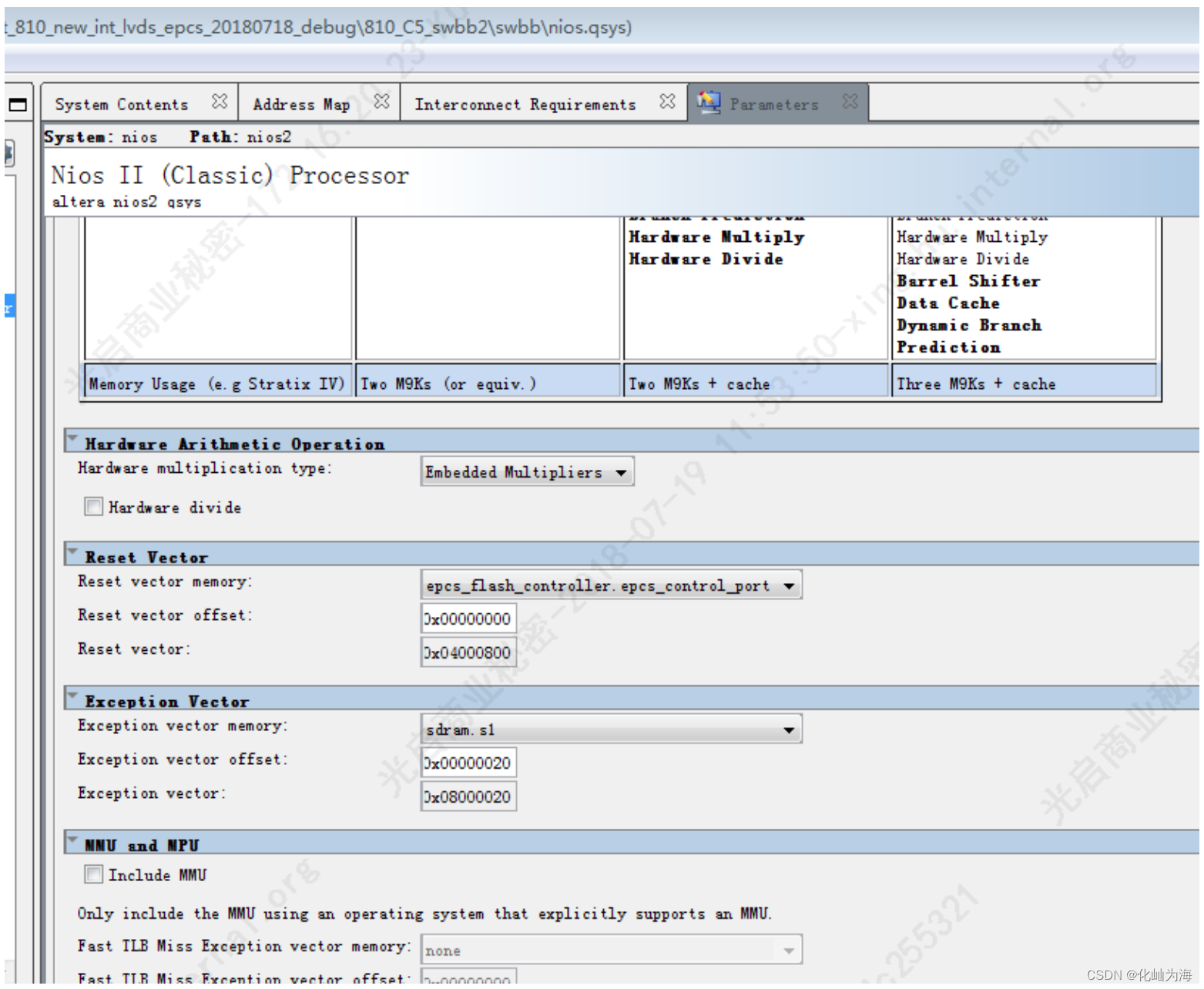The image size is (1204, 989).
Task: Click the gear icon in the left sidebar
Action: click(7, 152)
